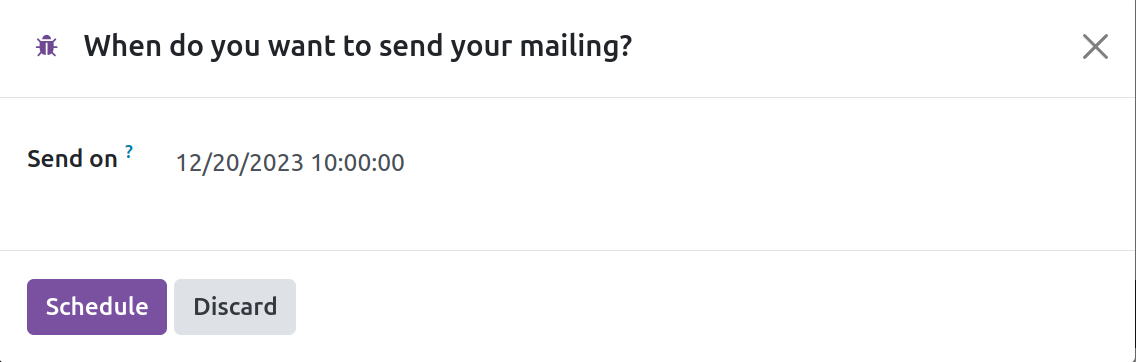The image size is (1136, 362).
Task: Edit the 12/20/2023 10:00:00 datetime value
Action: pos(290,162)
